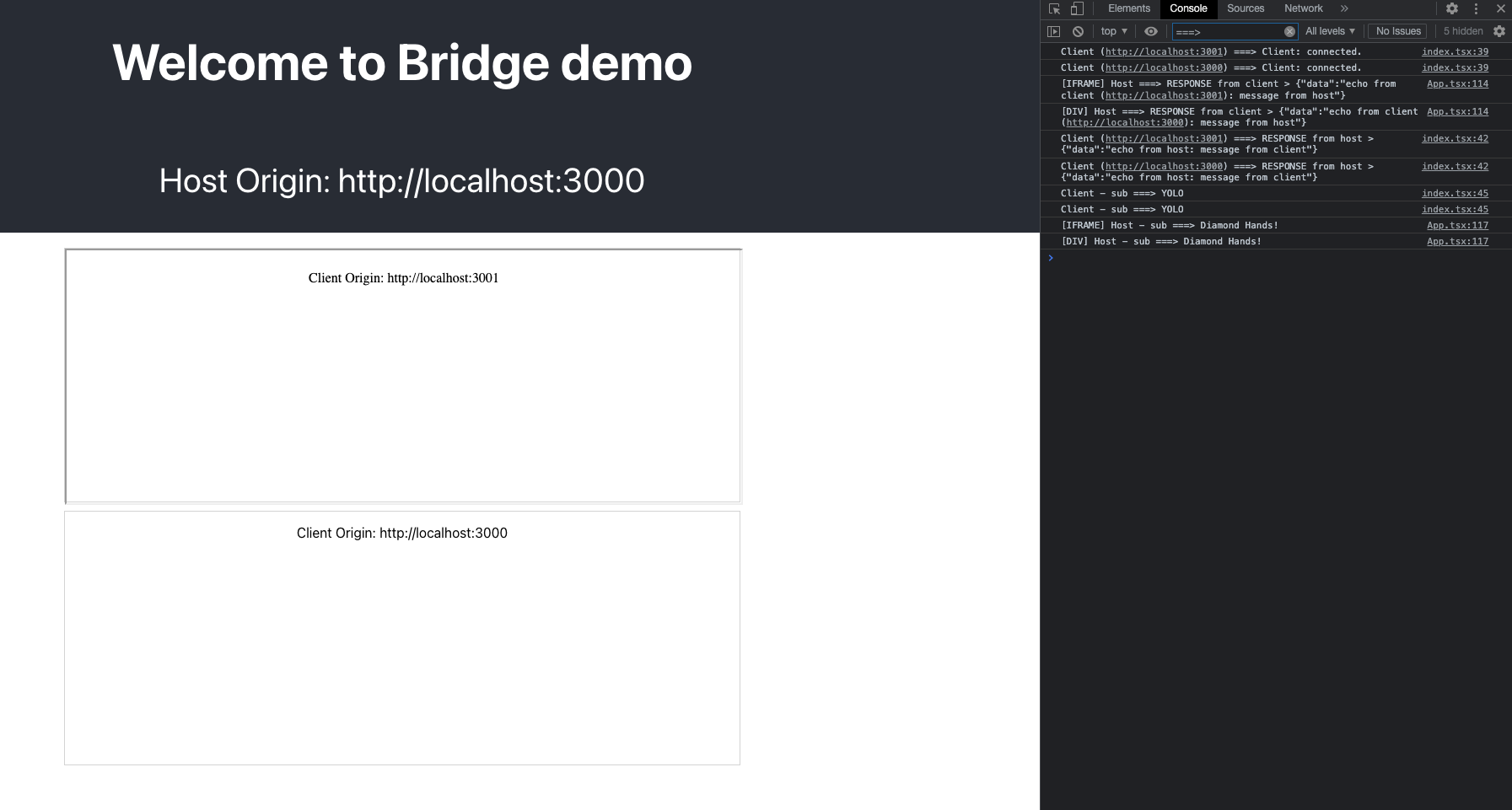Follow localhost:3000 URL in the DIV Host RESPONSE row
This screenshot has width=1512, height=810.
tap(1125, 122)
